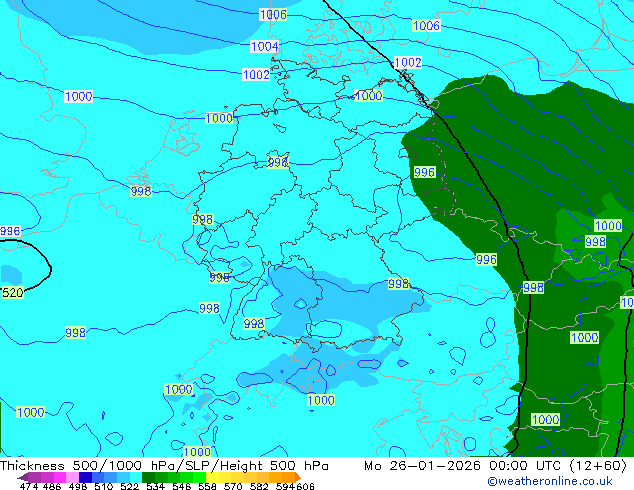
Task: Click the legend value 546
Action: [x=182, y=486]
